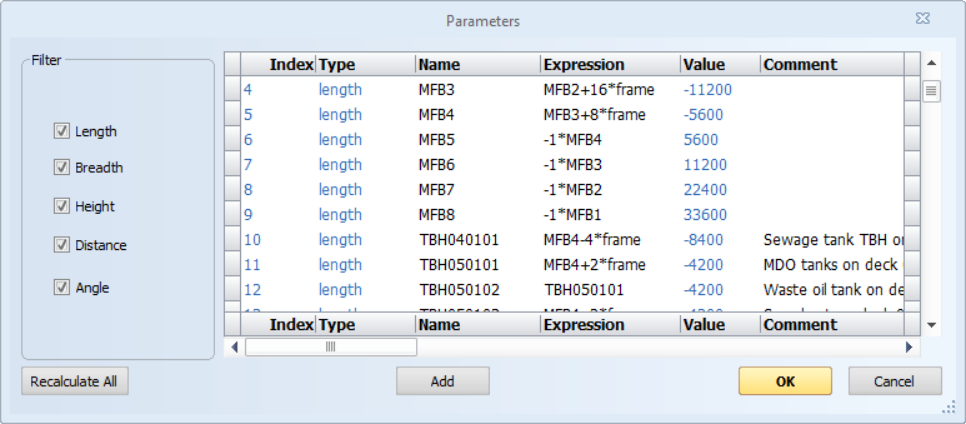The image size is (966, 424).
Task: Click the row selector for MFB3
Action: [232, 90]
